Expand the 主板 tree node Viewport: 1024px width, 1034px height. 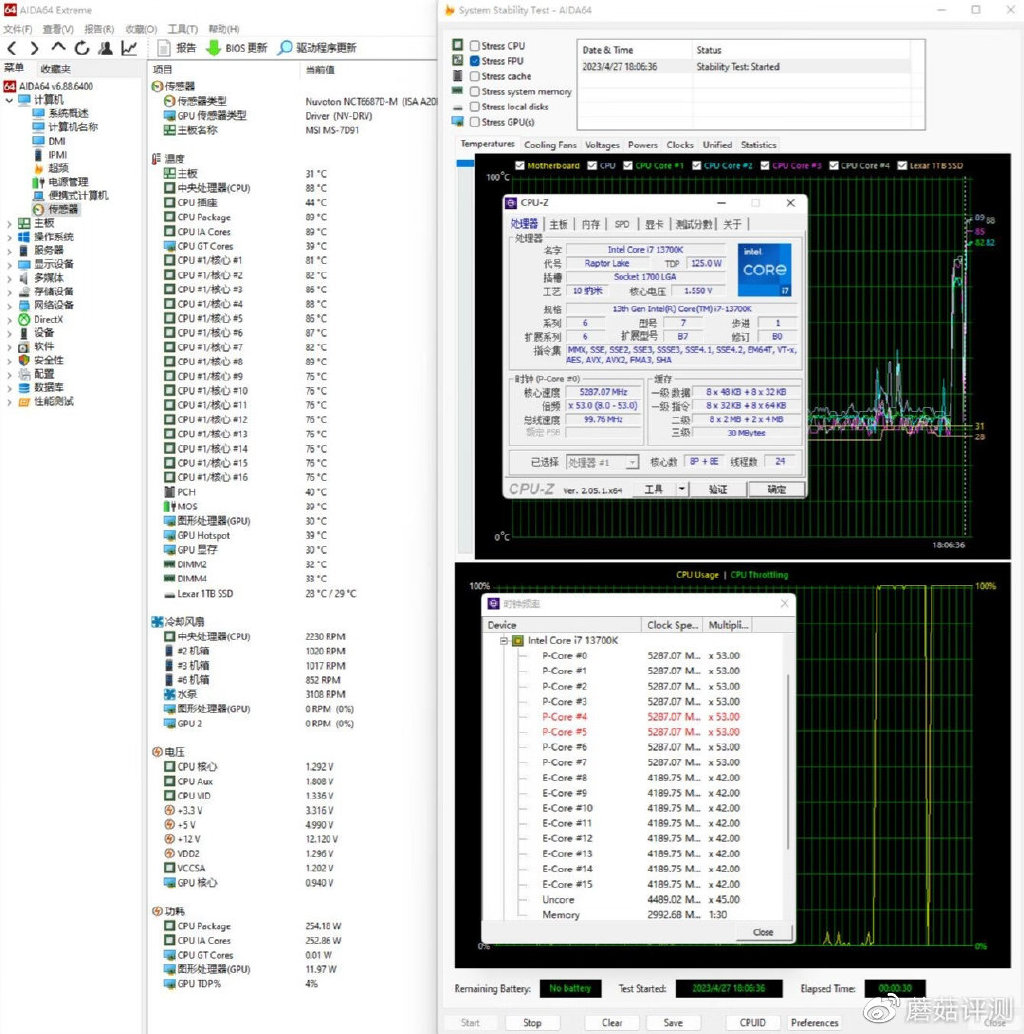point(10,223)
